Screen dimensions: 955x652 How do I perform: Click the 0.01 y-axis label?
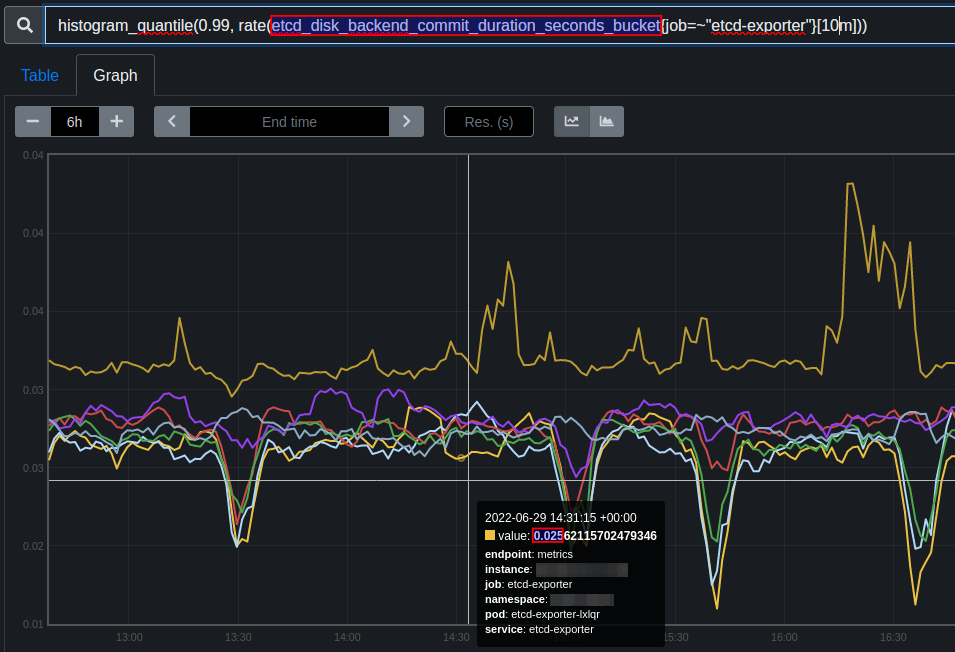click(33, 624)
